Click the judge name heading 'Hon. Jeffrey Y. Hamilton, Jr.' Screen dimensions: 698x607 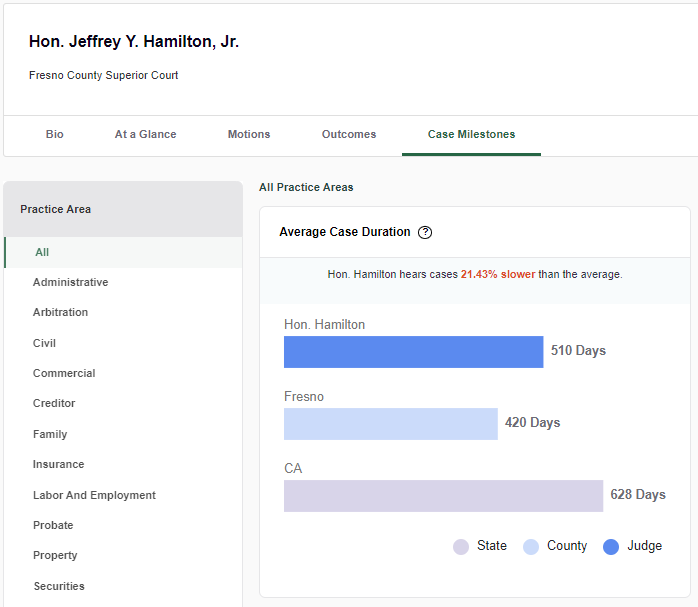[x=134, y=41]
